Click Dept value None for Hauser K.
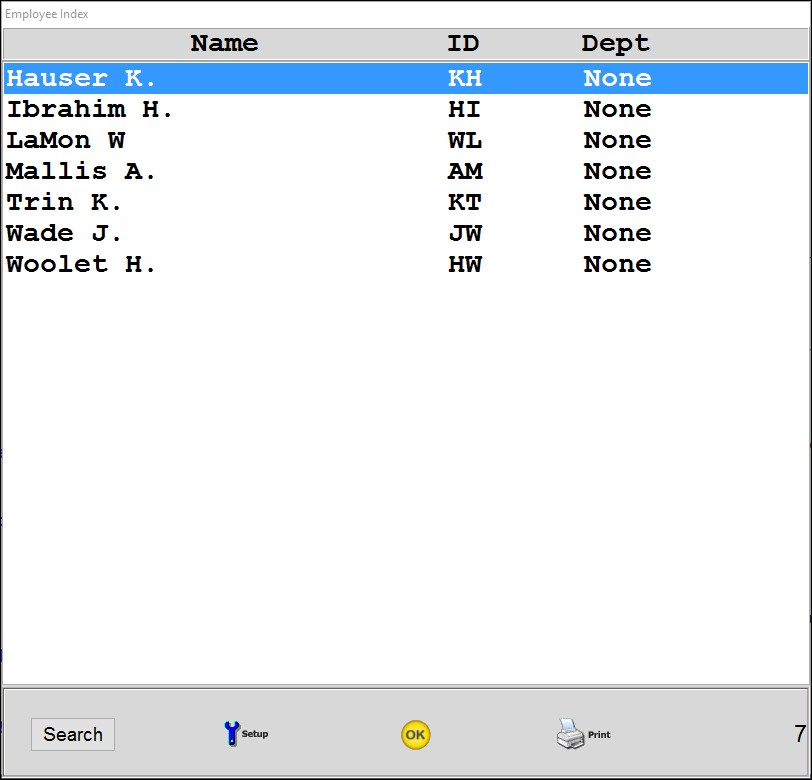The width and height of the screenshot is (812, 780). pyautogui.click(x=617, y=78)
